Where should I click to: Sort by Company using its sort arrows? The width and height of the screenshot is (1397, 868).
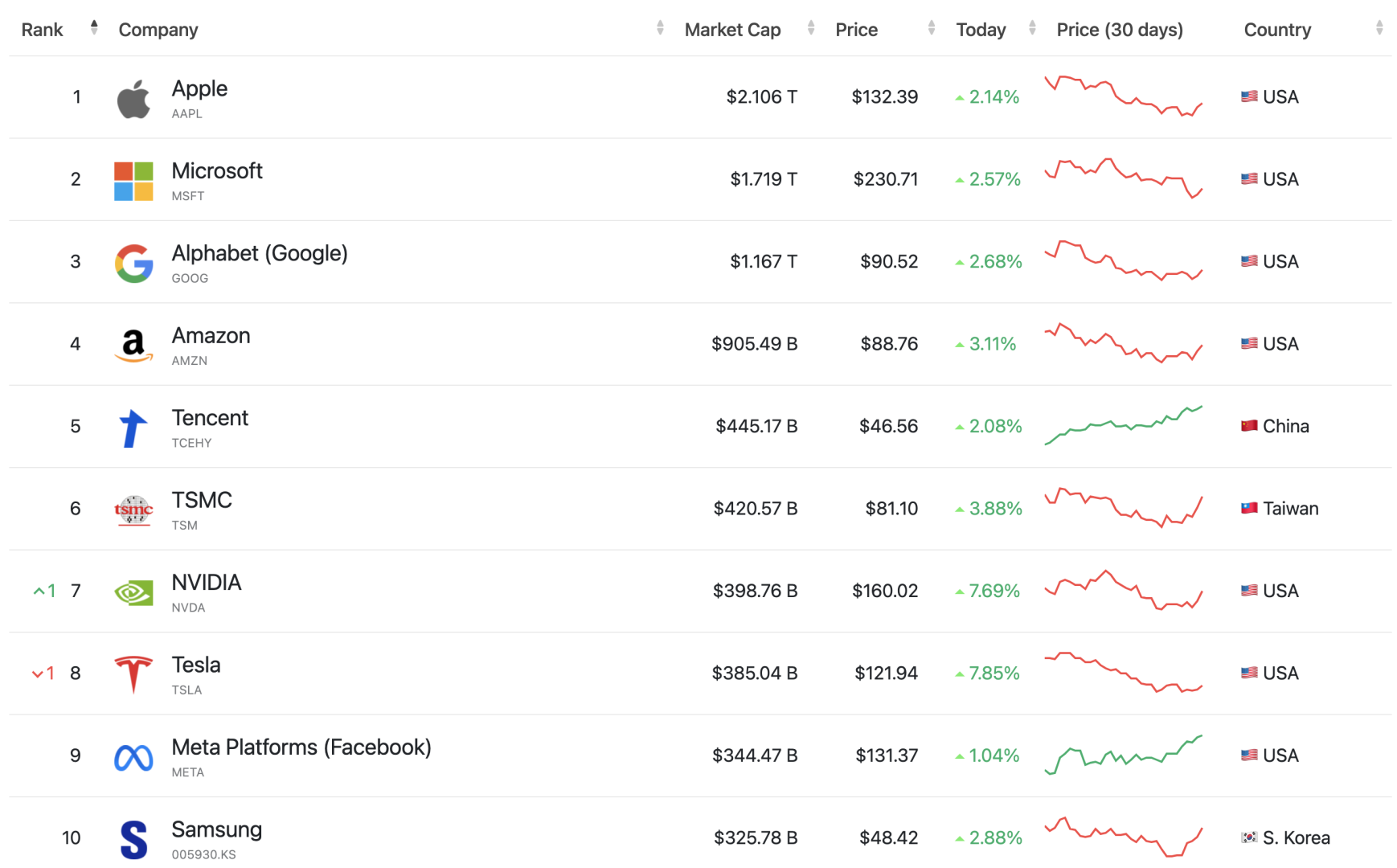[660, 28]
